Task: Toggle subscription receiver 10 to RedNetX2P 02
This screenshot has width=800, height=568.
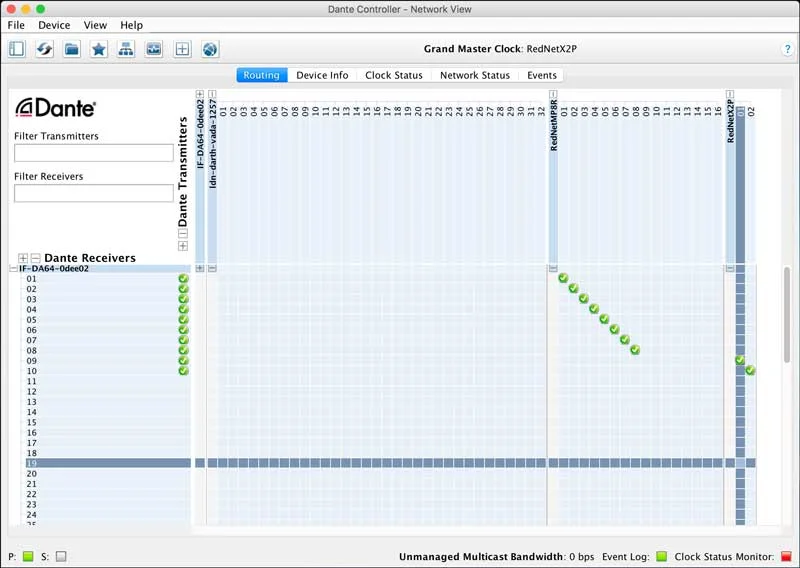Action: (x=751, y=371)
